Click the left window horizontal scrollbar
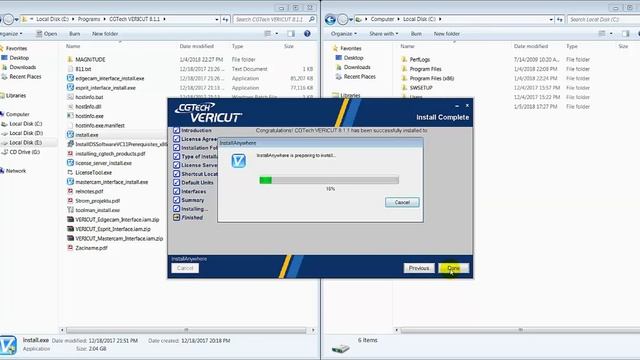640x360 pixels. [x=186, y=330]
